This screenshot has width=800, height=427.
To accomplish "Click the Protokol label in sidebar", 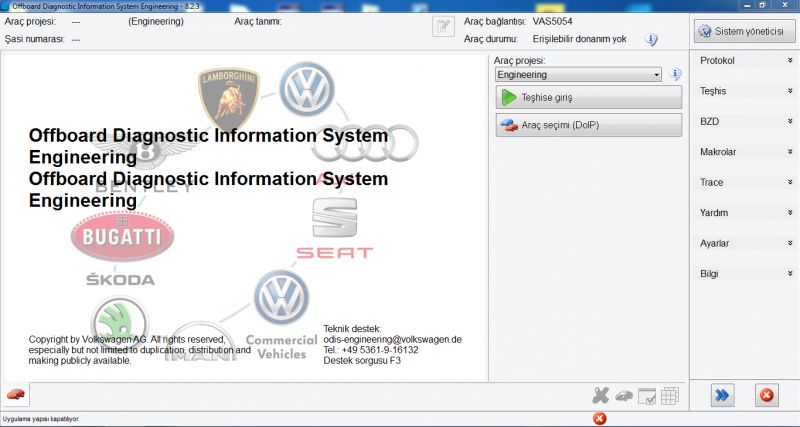I will pos(717,60).
